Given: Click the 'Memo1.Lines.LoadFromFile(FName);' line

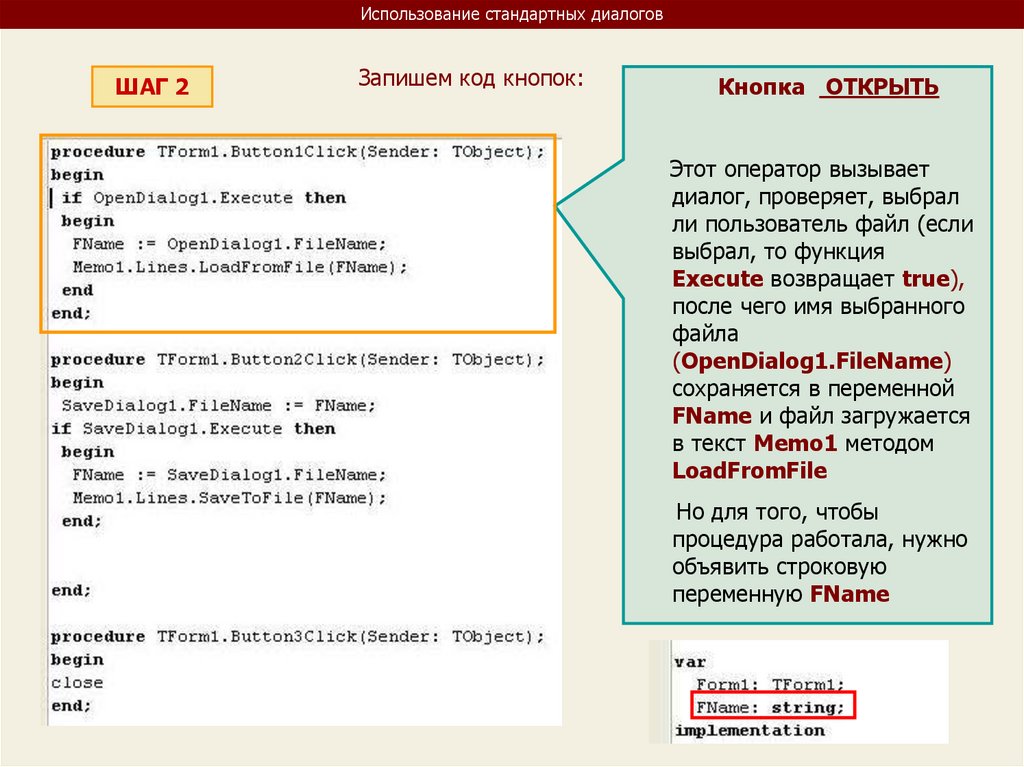Looking at the screenshot, I should (x=240, y=267).
